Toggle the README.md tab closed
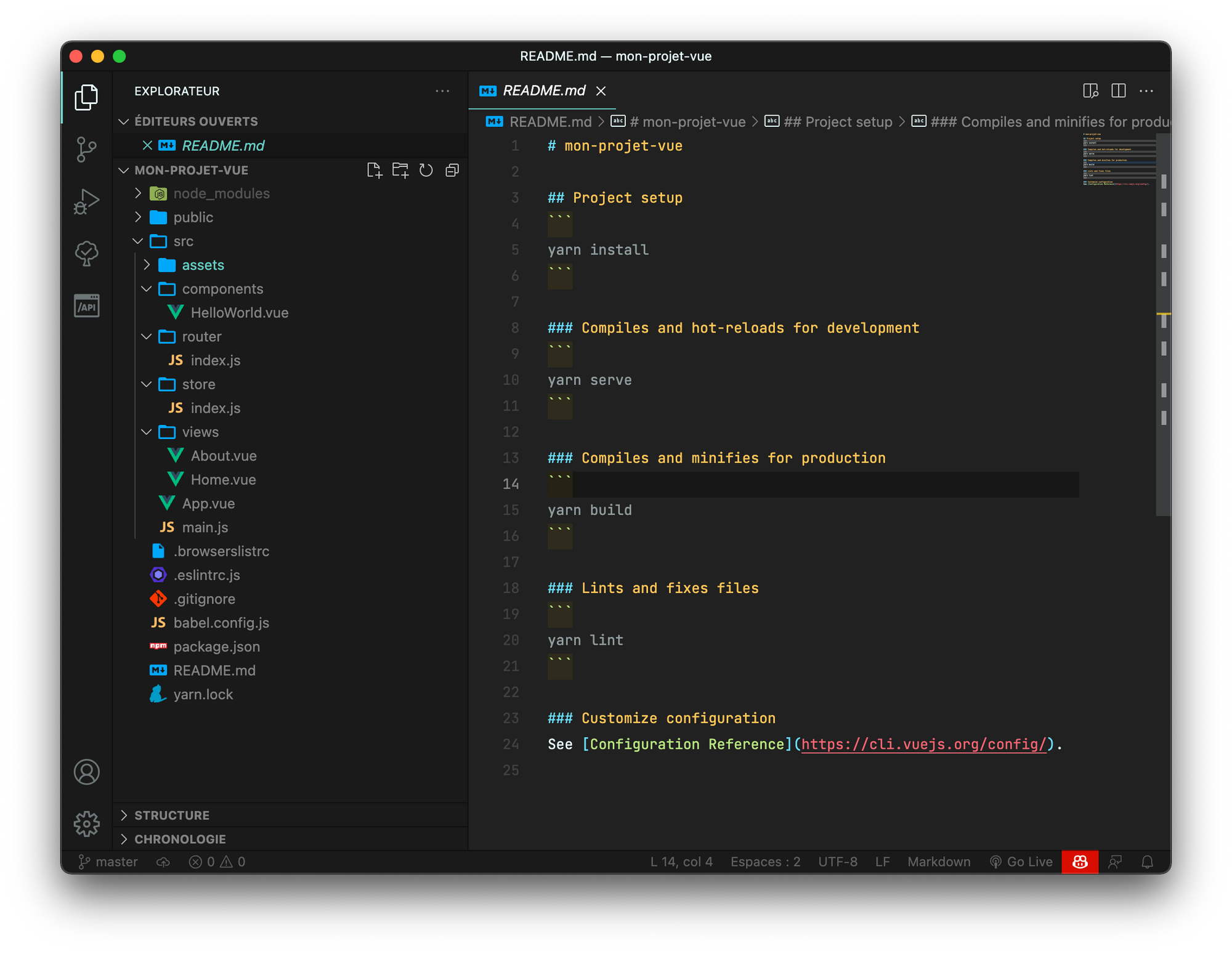Image resolution: width=1232 pixels, height=954 pixels. click(601, 90)
